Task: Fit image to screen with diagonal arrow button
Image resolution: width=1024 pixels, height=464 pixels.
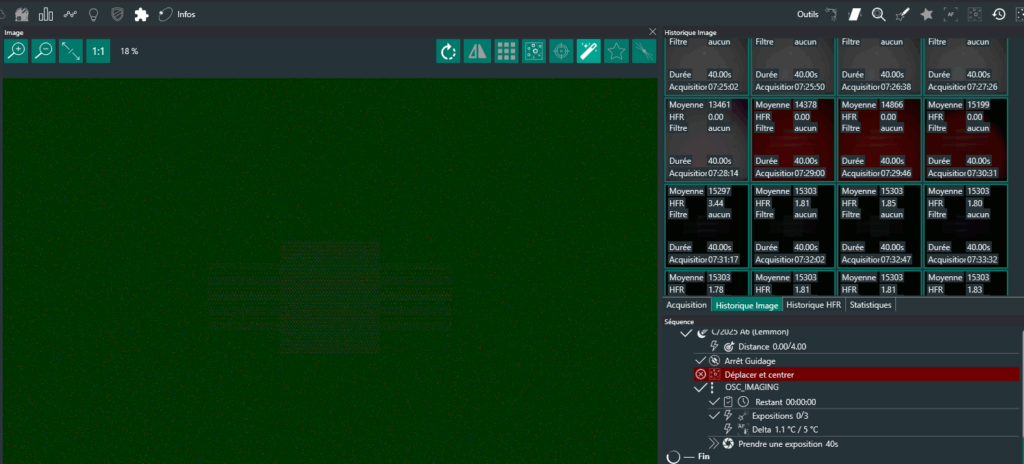Action: [71, 51]
